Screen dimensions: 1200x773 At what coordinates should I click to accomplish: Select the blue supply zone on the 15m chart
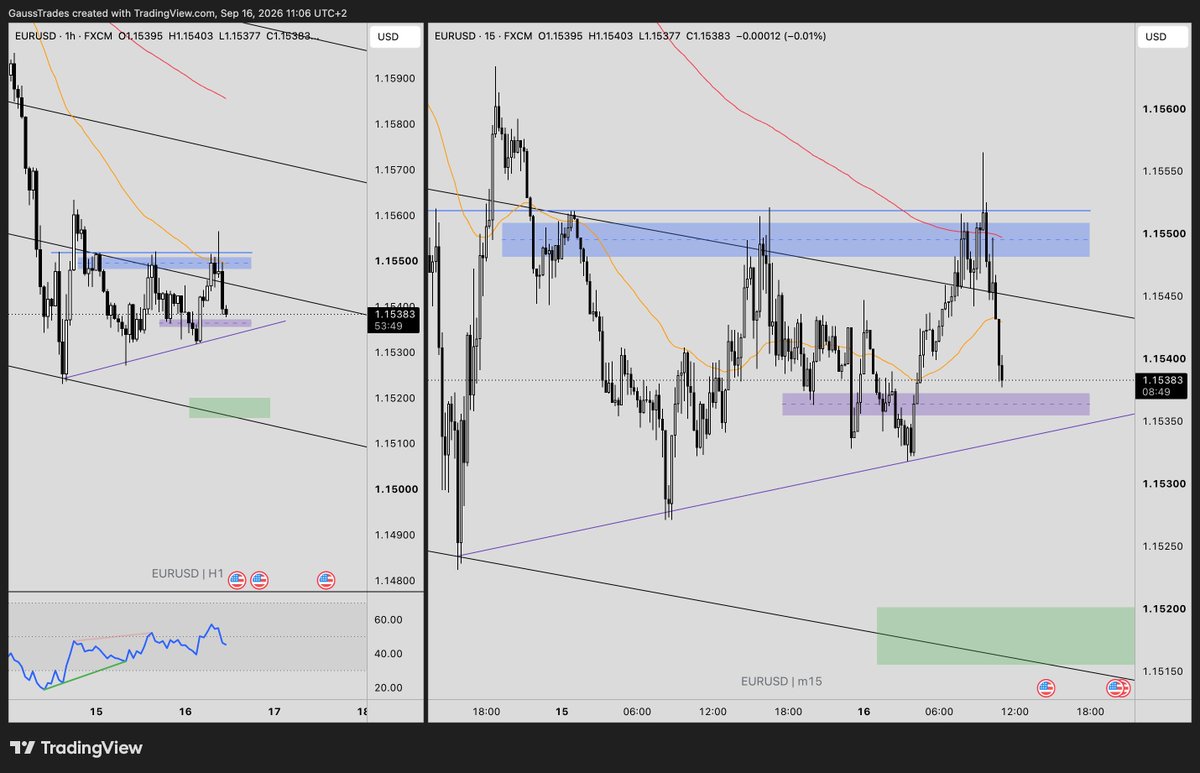[x=795, y=240]
